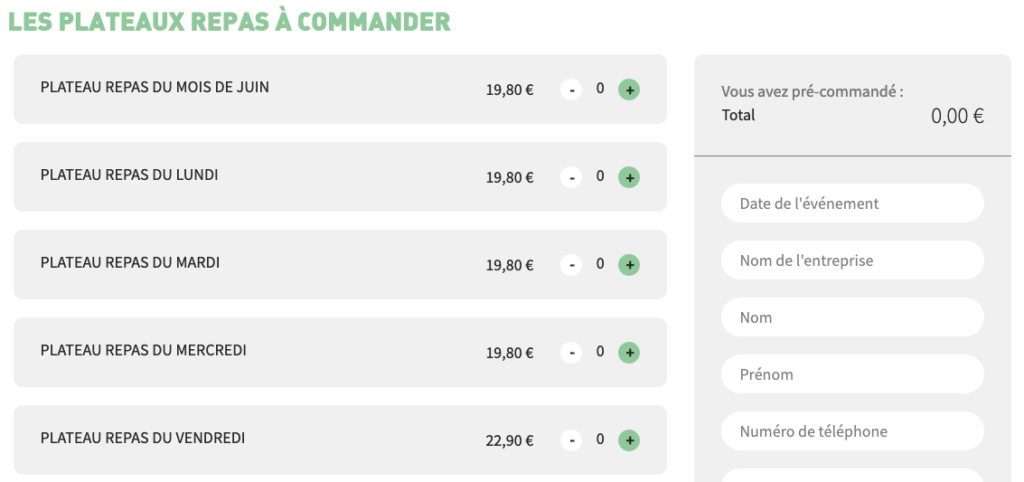Add one Plateau Repas du Vendredi
The height and width of the screenshot is (482, 1024).
(x=629, y=440)
